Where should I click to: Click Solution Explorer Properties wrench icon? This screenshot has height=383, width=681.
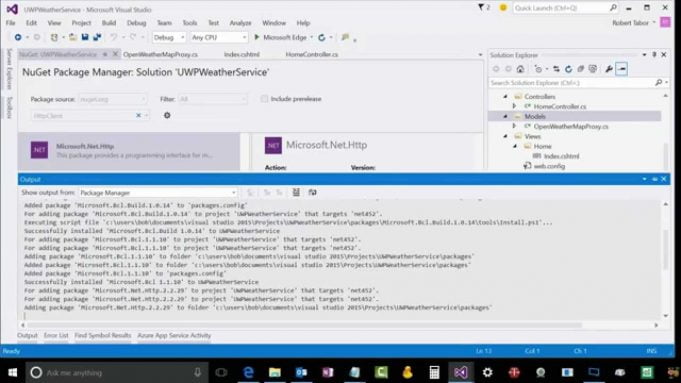(x=609, y=69)
